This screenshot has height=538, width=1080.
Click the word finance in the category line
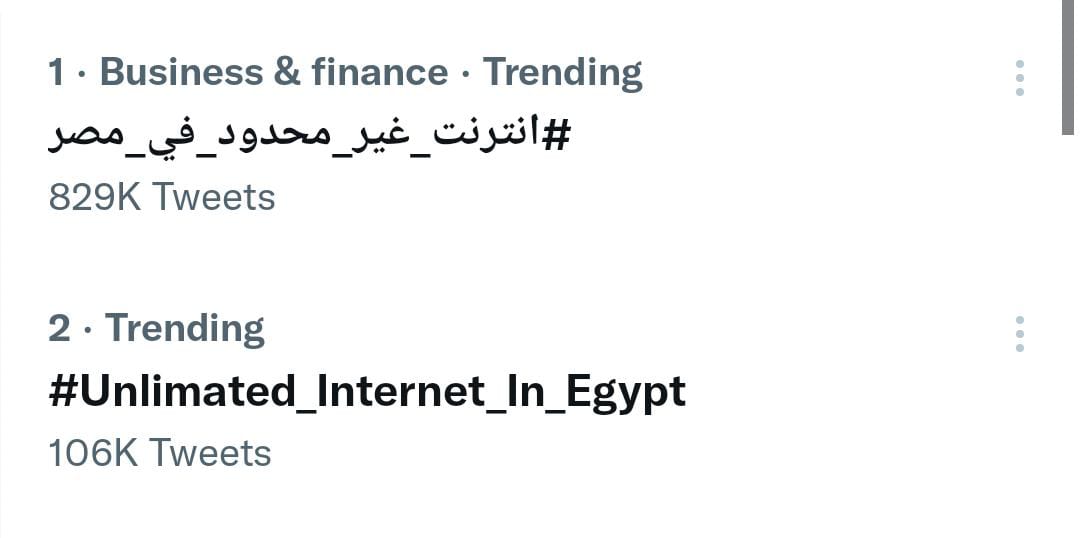[x=380, y=72]
